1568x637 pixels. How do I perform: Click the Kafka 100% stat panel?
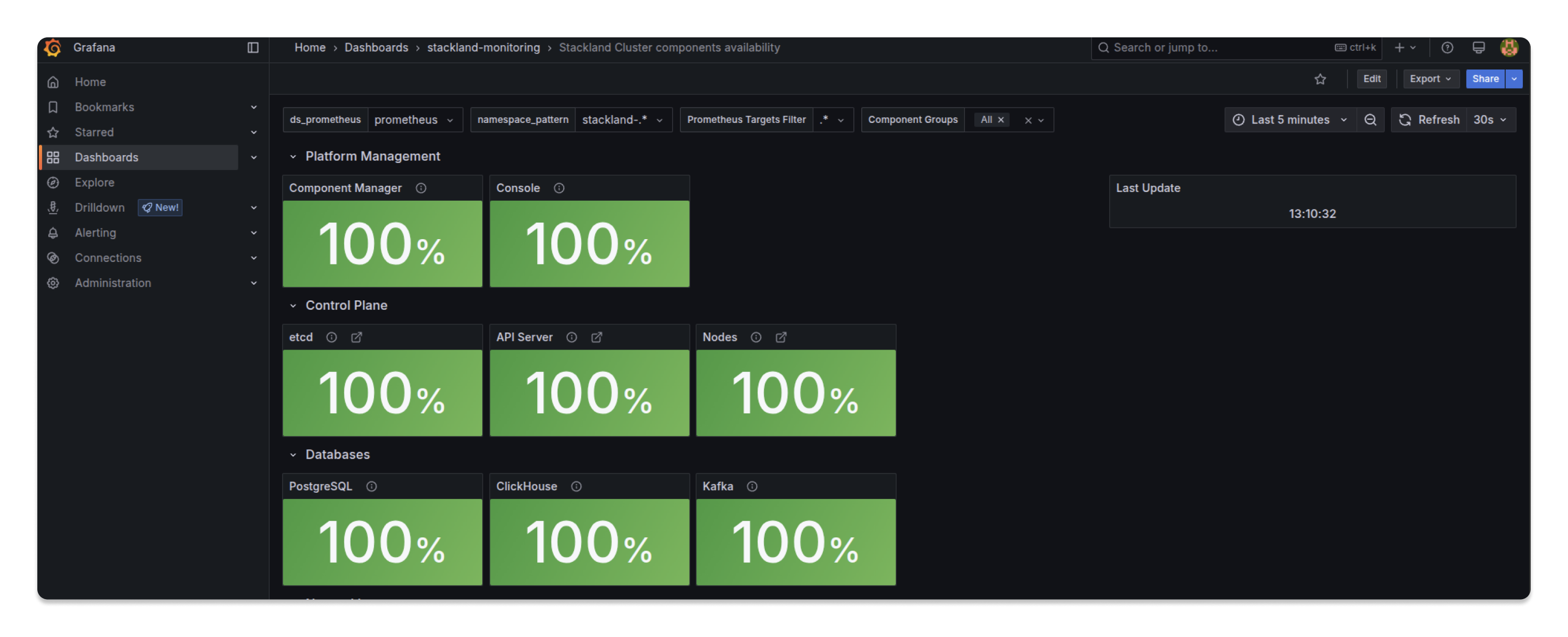click(x=796, y=543)
